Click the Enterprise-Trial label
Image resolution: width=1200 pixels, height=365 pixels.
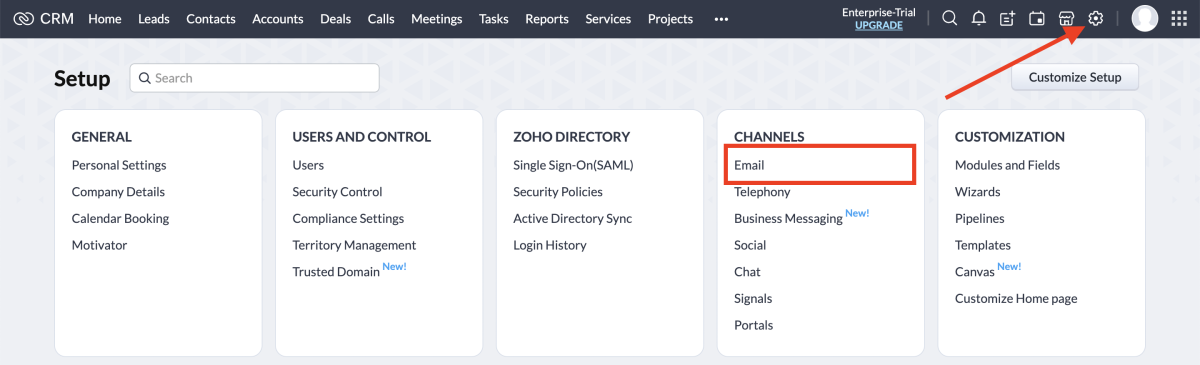(x=879, y=12)
